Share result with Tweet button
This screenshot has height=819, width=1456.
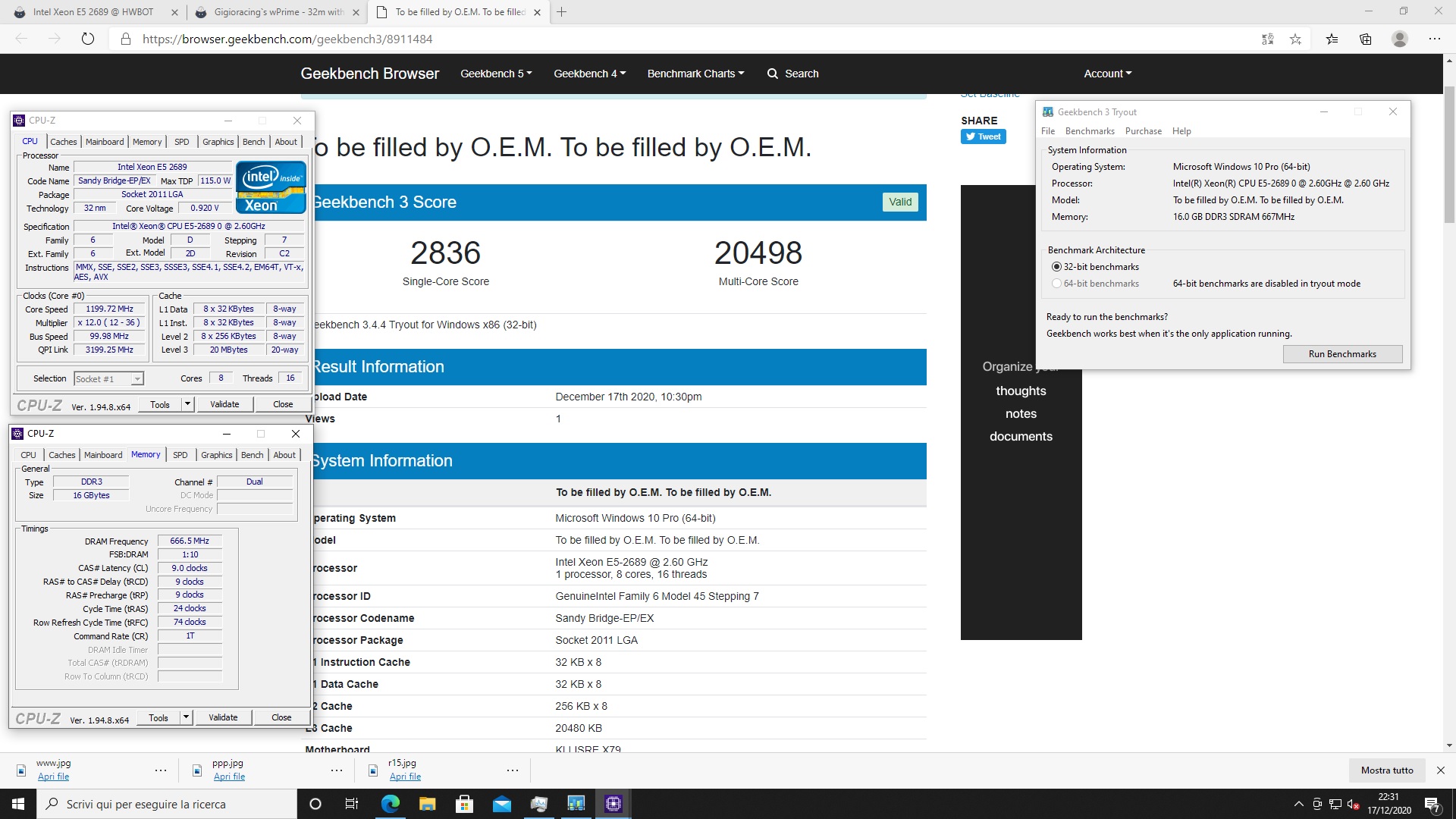983,136
